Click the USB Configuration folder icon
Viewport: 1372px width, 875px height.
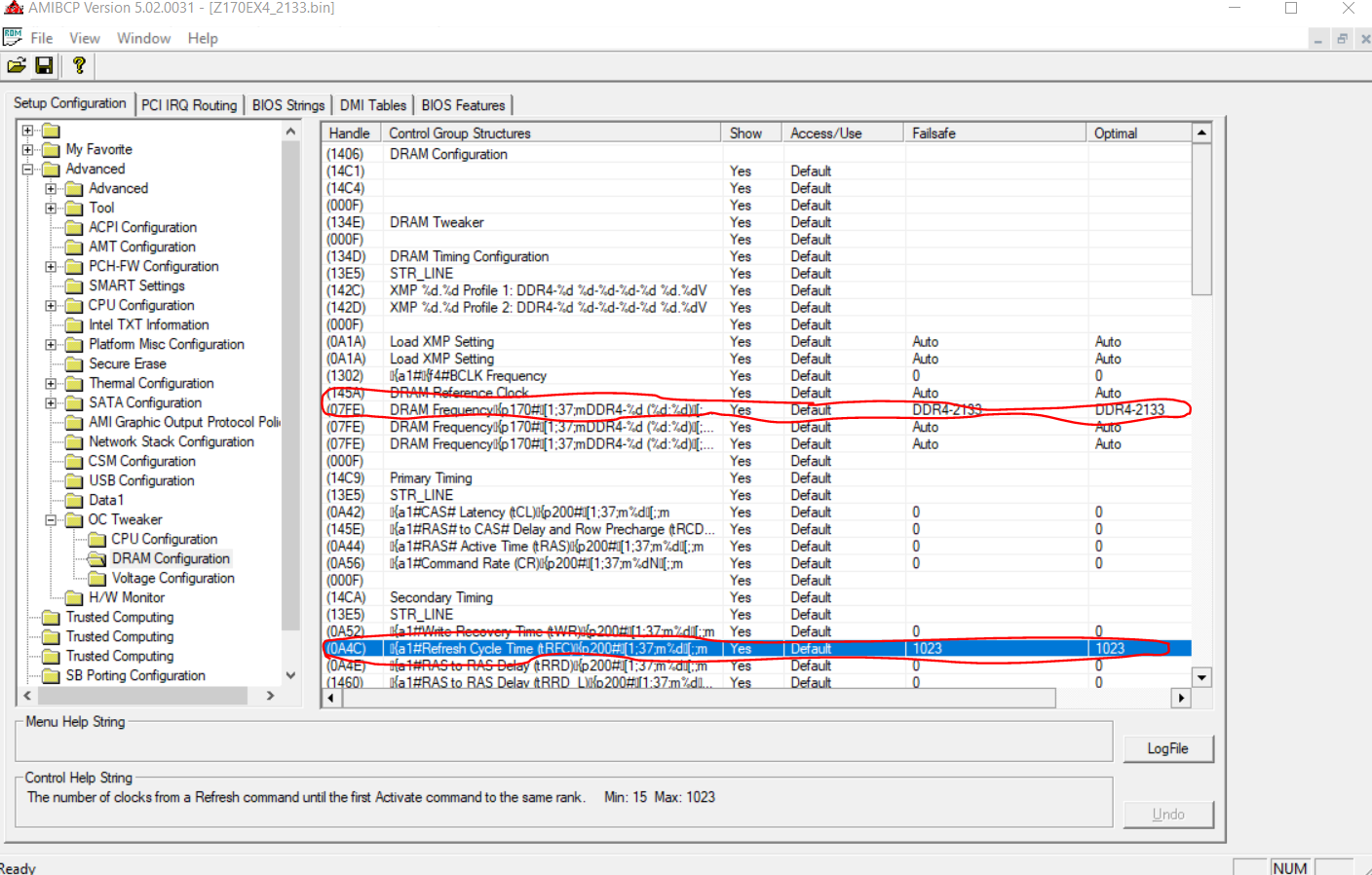tap(74, 481)
